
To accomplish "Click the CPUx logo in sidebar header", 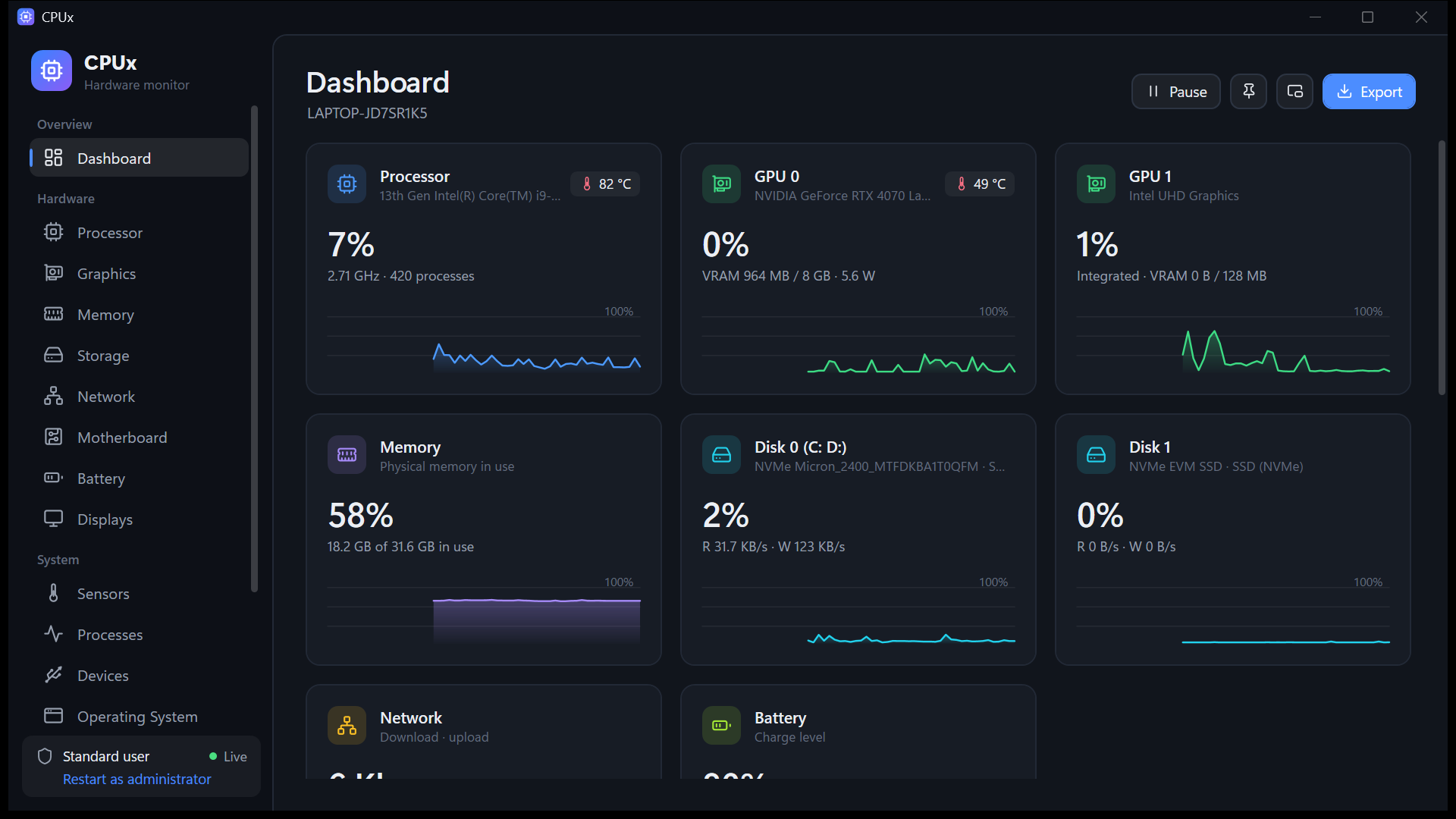I will point(52,71).
